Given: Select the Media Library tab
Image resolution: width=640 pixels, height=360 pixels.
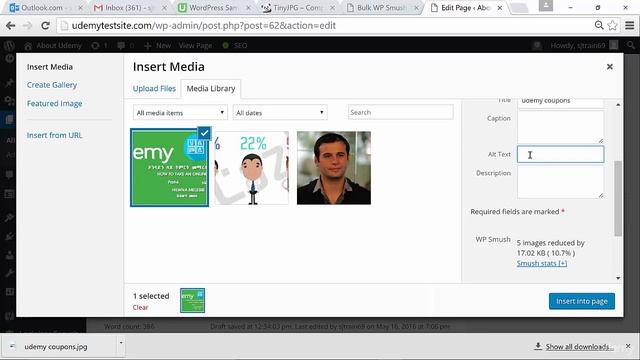Looking at the screenshot, I should (211, 89).
